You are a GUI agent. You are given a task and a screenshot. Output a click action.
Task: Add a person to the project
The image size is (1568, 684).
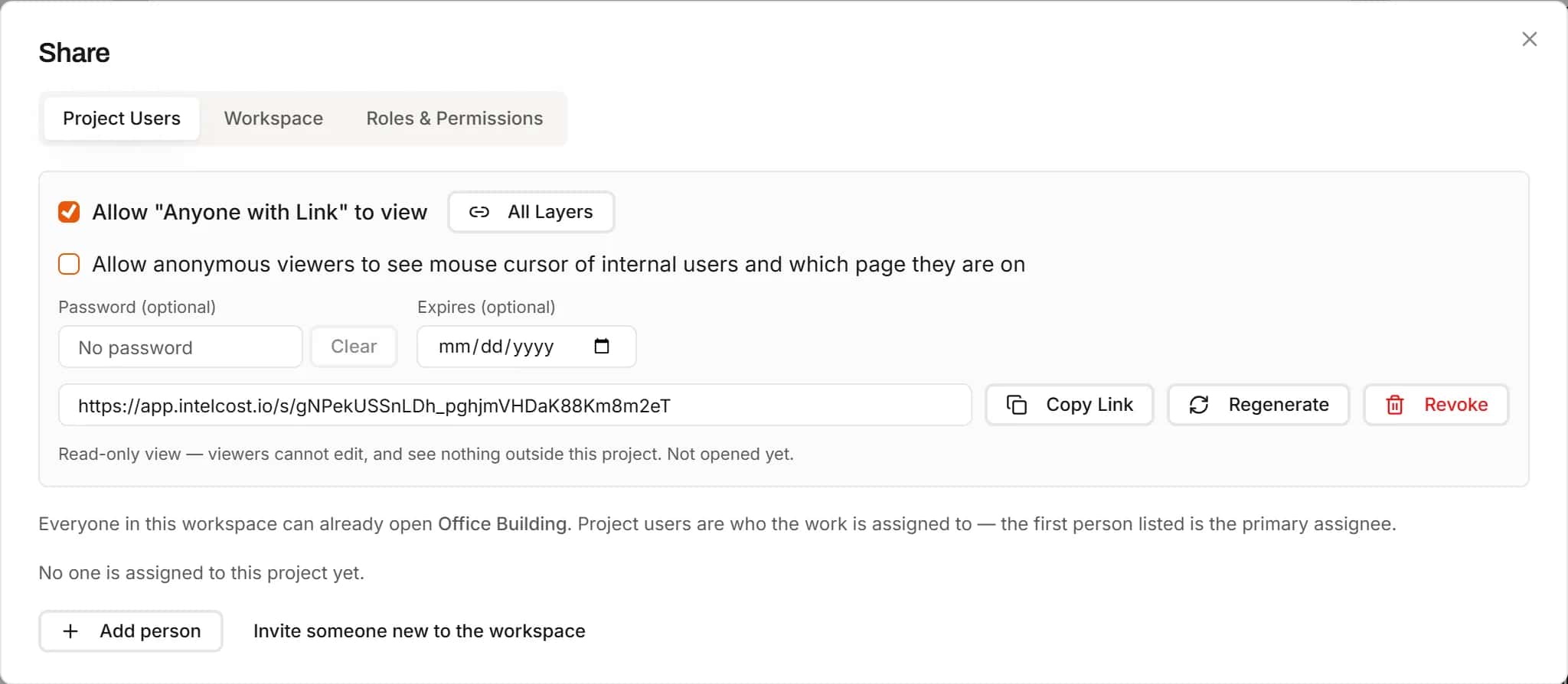[x=131, y=631]
